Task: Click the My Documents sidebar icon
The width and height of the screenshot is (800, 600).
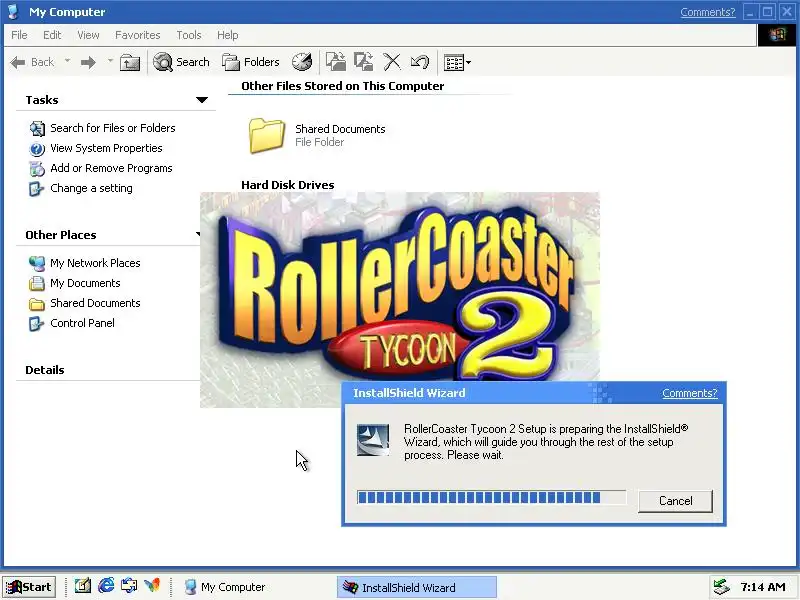Action: pos(37,283)
